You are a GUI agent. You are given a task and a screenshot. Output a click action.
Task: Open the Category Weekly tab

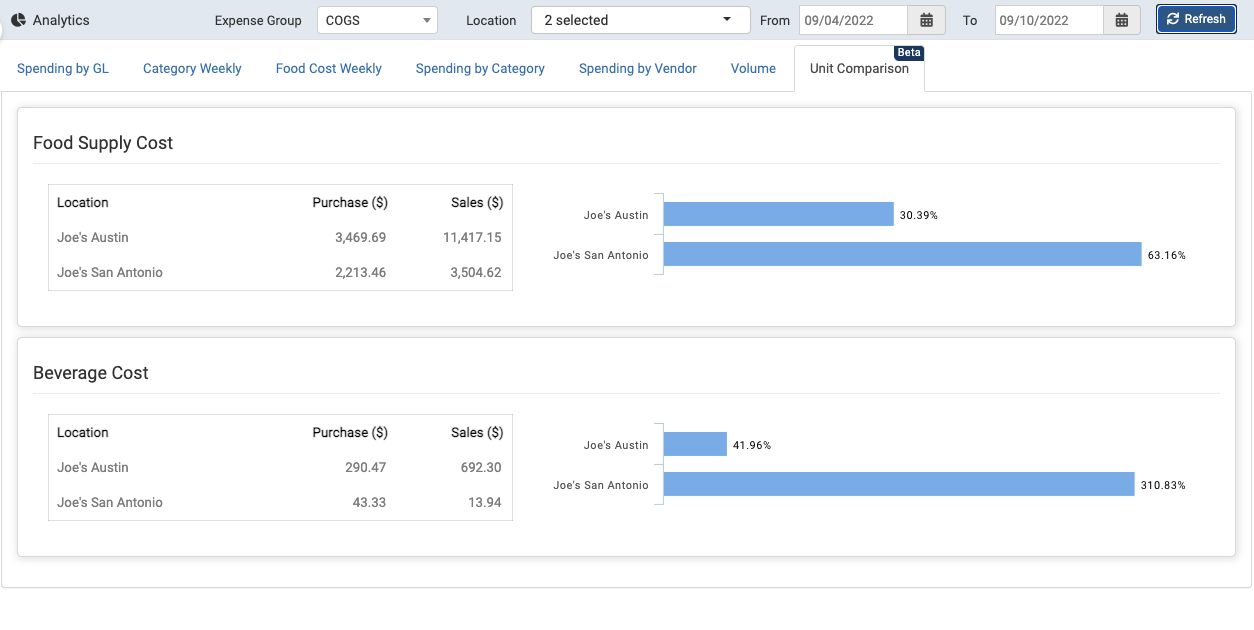tap(192, 68)
